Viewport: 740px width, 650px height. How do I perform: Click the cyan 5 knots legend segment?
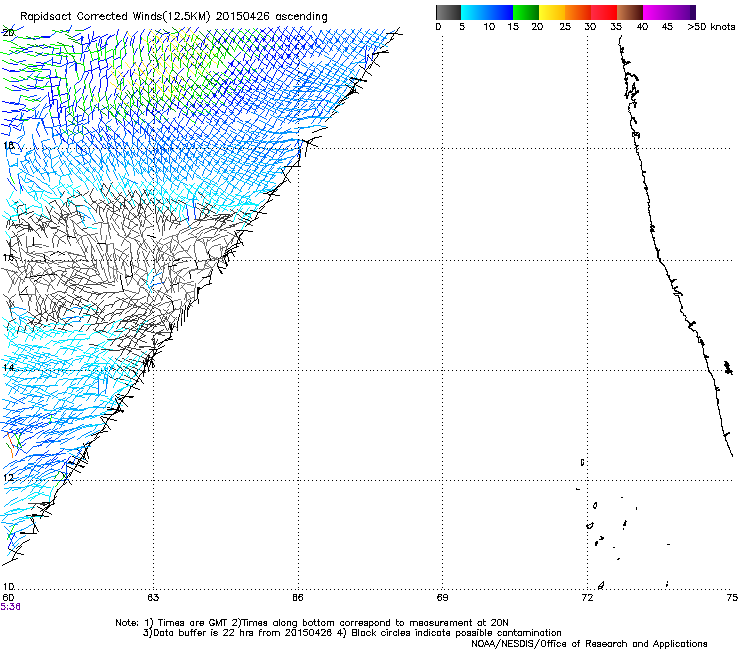pyautogui.click(x=473, y=12)
